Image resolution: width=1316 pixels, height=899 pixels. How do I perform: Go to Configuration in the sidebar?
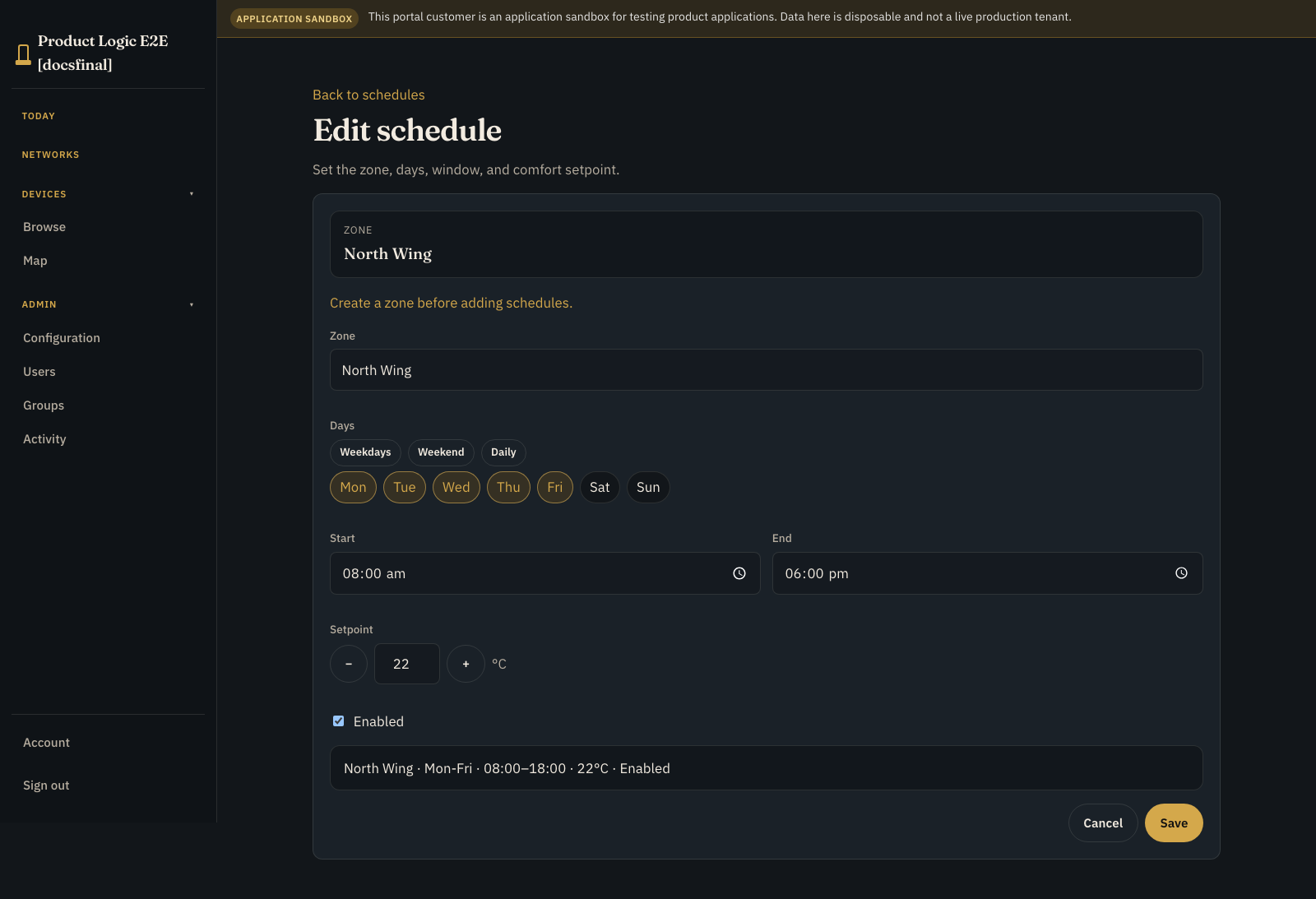tap(62, 338)
